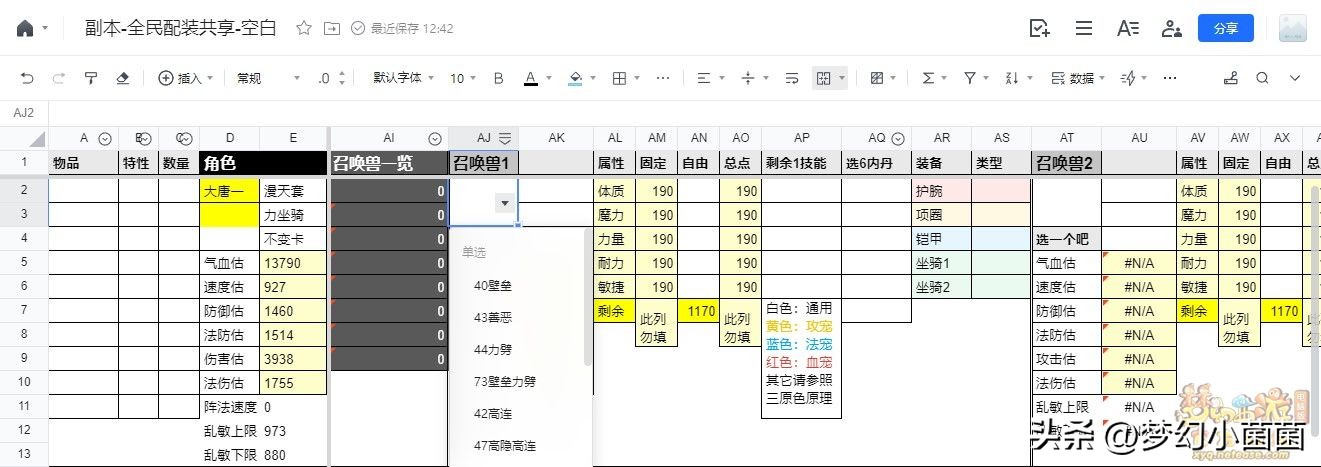Click the filter funnel icon in toolbar
This screenshot has width=1321, height=467.
tap(969, 78)
